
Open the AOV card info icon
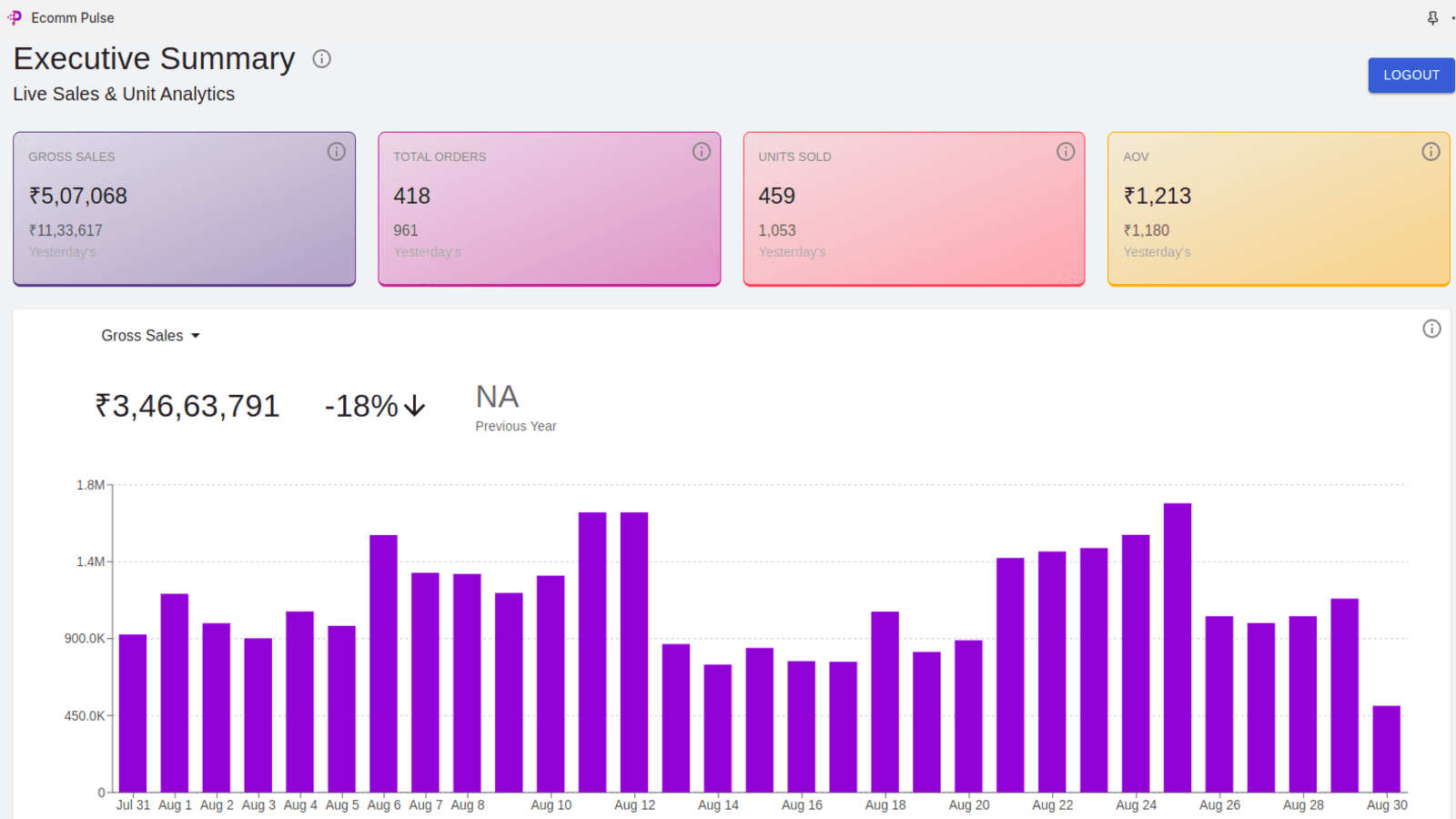click(x=1431, y=152)
